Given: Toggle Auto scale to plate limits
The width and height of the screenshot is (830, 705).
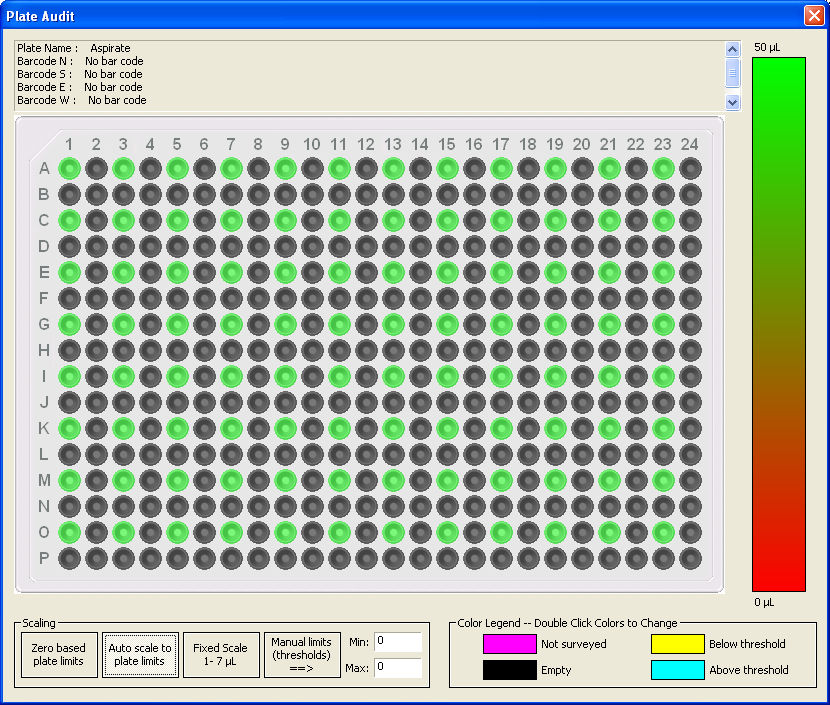Looking at the screenshot, I should pyautogui.click(x=139, y=655).
